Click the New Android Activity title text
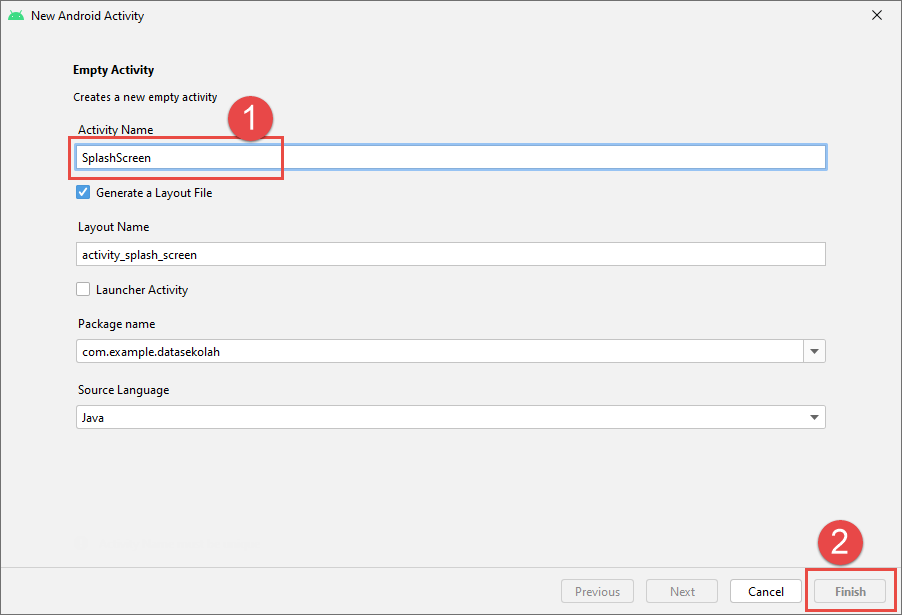Image resolution: width=902 pixels, height=615 pixels. (87, 16)
